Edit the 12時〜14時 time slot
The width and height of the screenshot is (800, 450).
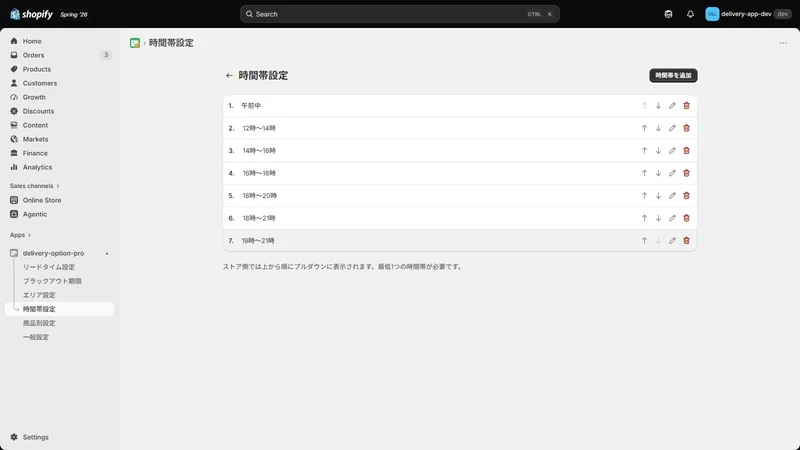pos(672,128)
